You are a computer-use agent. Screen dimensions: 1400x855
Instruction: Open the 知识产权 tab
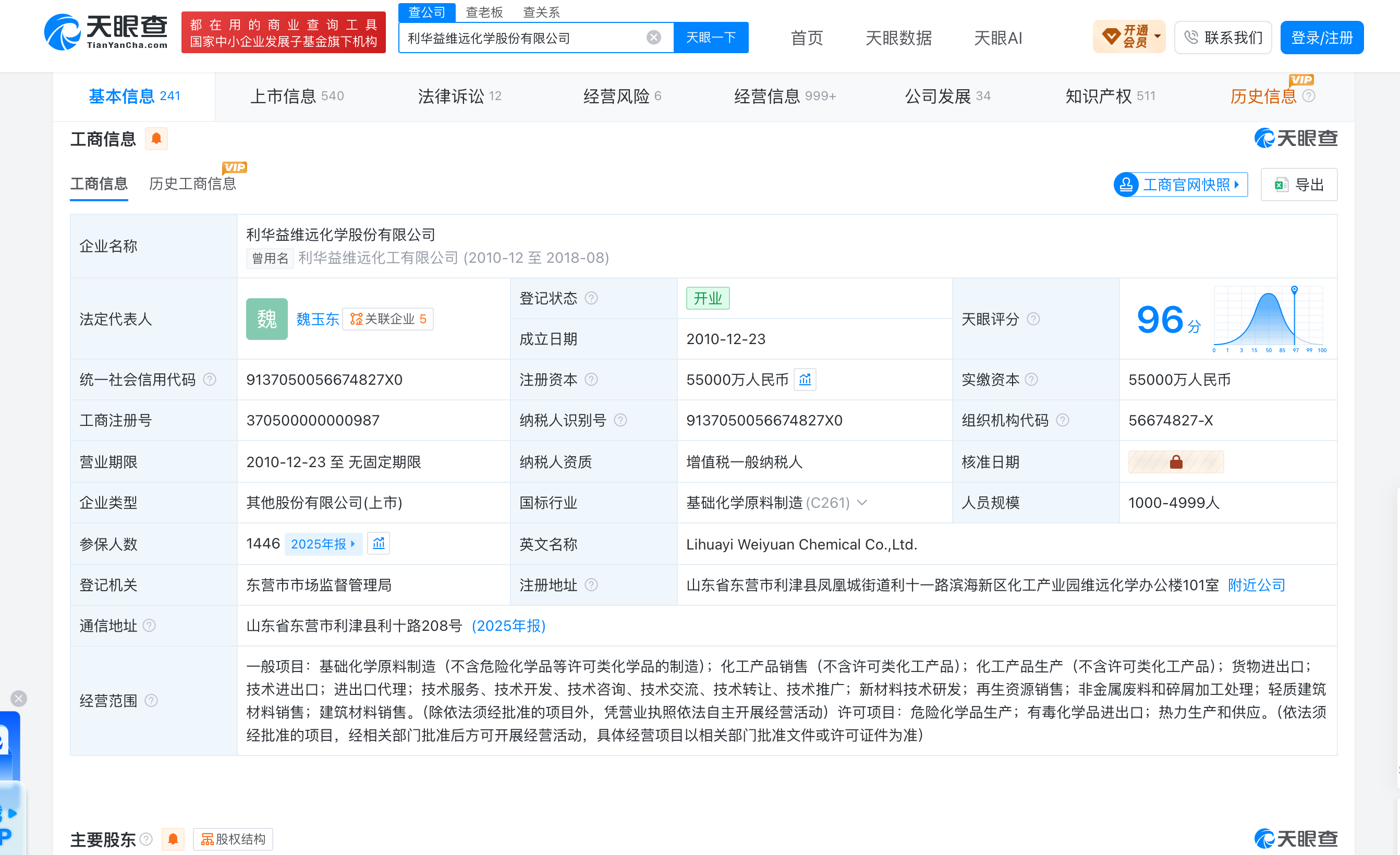coord(1110,96)
